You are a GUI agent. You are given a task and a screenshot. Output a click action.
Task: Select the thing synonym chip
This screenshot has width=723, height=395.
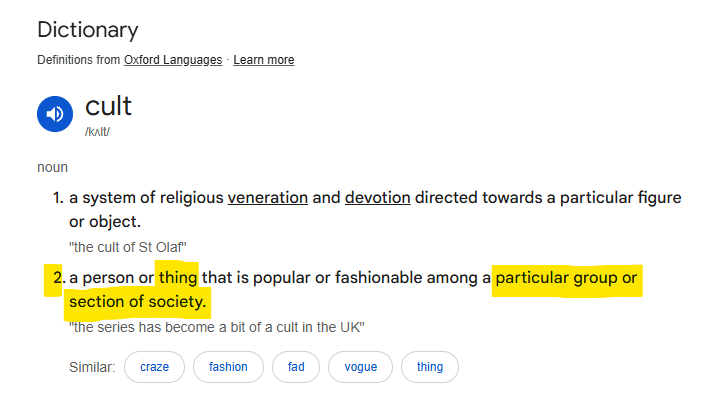coord(430,367)
